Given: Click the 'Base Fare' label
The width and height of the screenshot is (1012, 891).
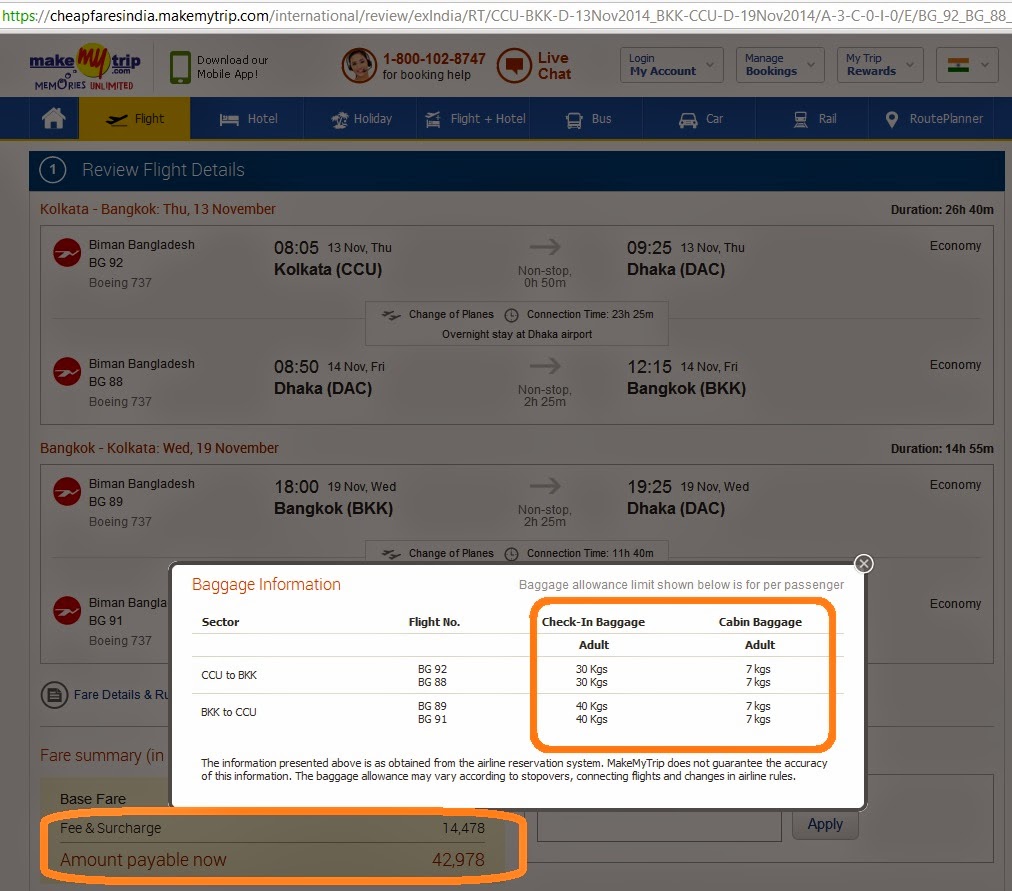Looking at the screenshot, I should point(93,799).
